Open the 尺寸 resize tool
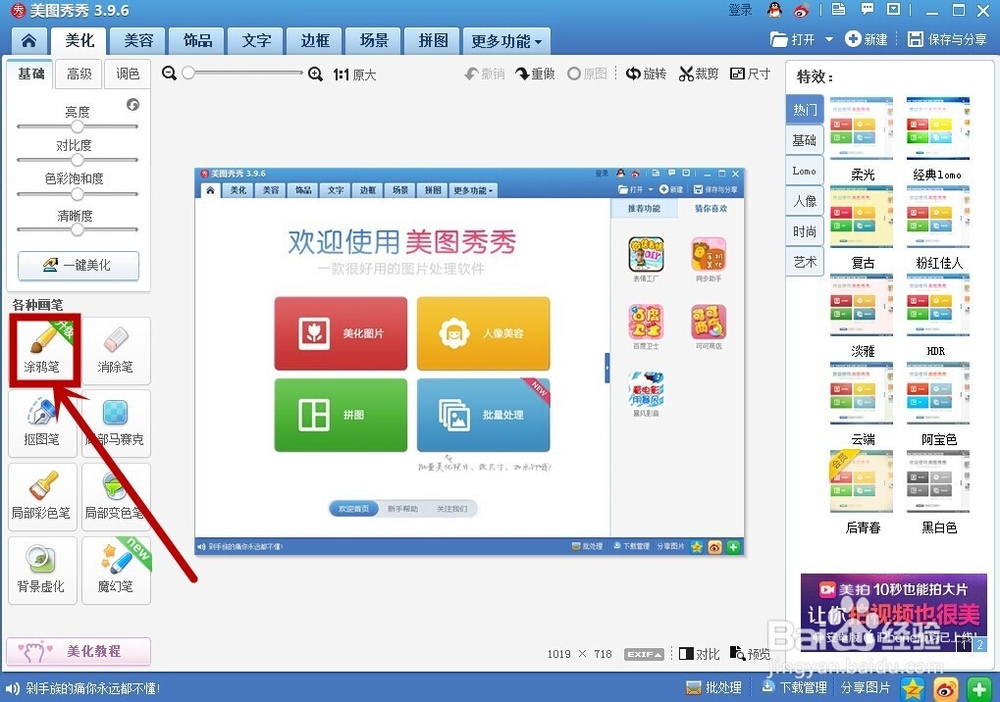 coord(750,74)
